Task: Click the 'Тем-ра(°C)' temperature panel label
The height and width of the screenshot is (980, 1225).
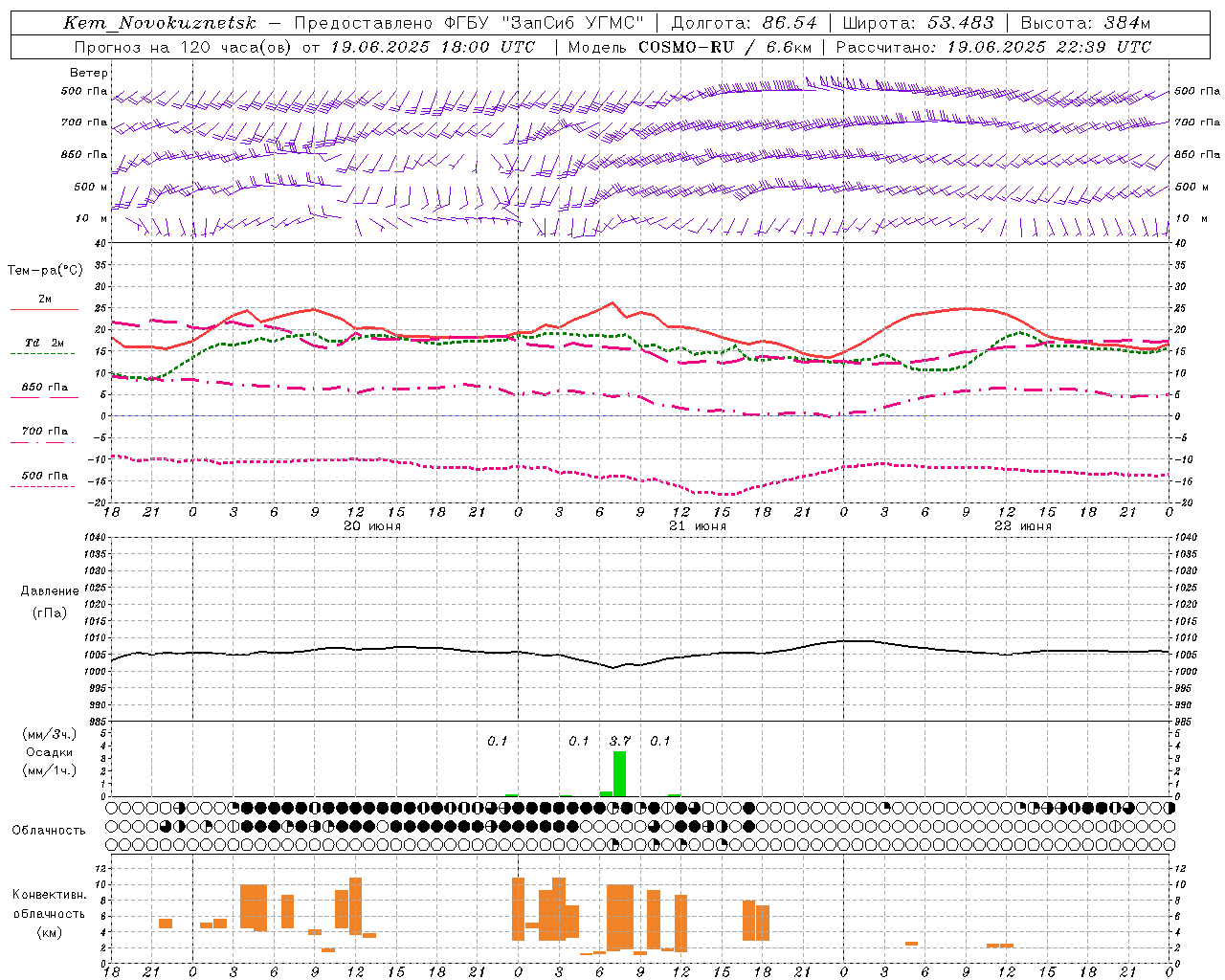Action: [45, 271]
